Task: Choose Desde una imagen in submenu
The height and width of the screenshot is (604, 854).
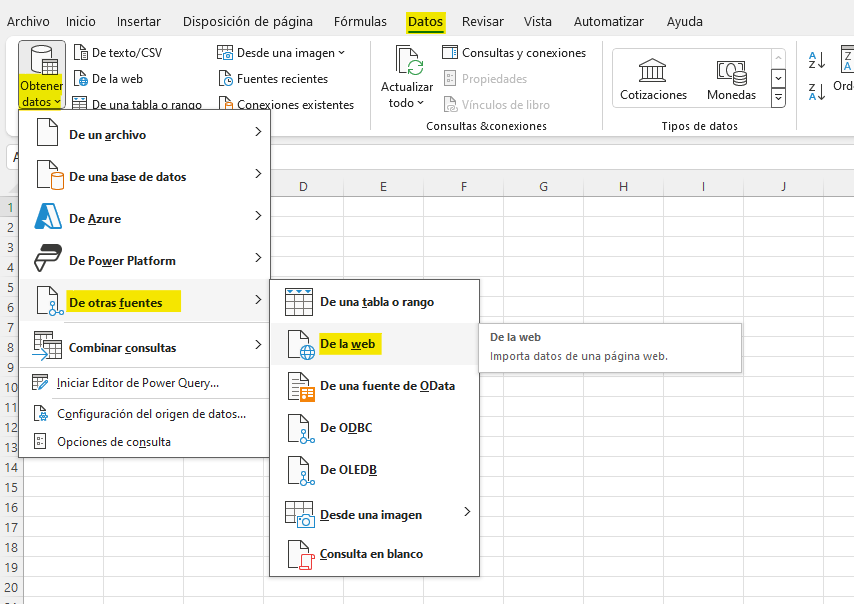Action: point(375,514)
